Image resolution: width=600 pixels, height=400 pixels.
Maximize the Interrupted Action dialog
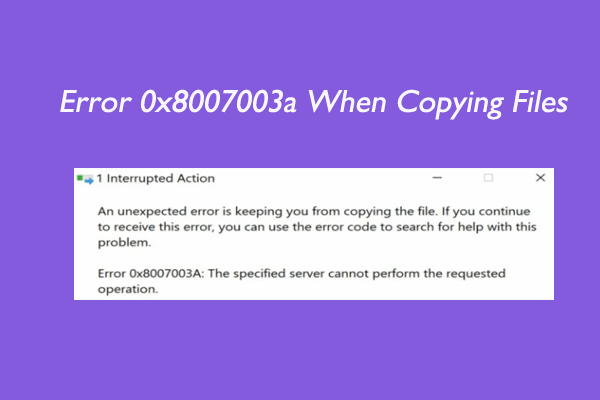(488, 178)
